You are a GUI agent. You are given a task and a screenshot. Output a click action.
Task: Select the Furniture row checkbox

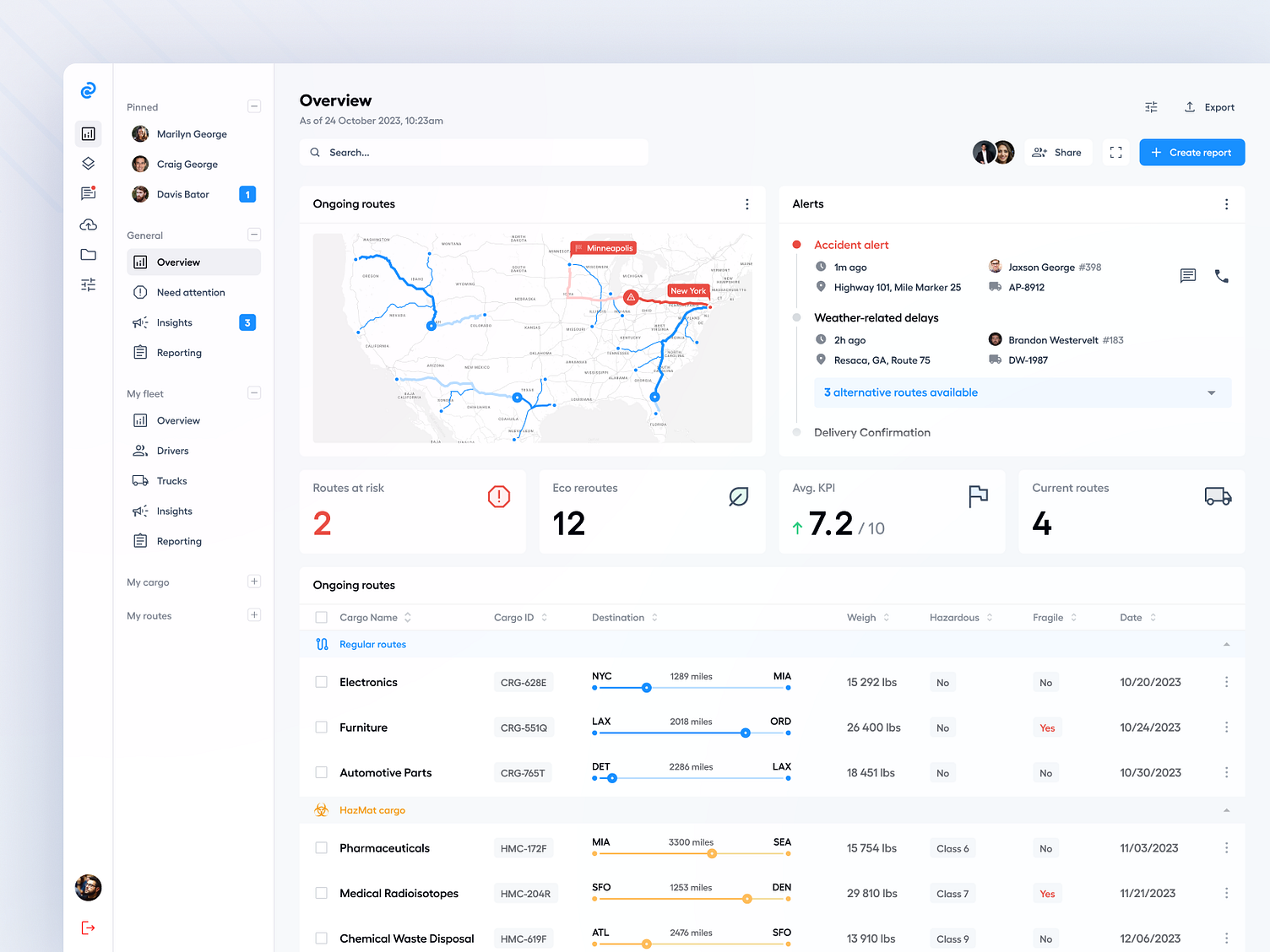point(321,728)
